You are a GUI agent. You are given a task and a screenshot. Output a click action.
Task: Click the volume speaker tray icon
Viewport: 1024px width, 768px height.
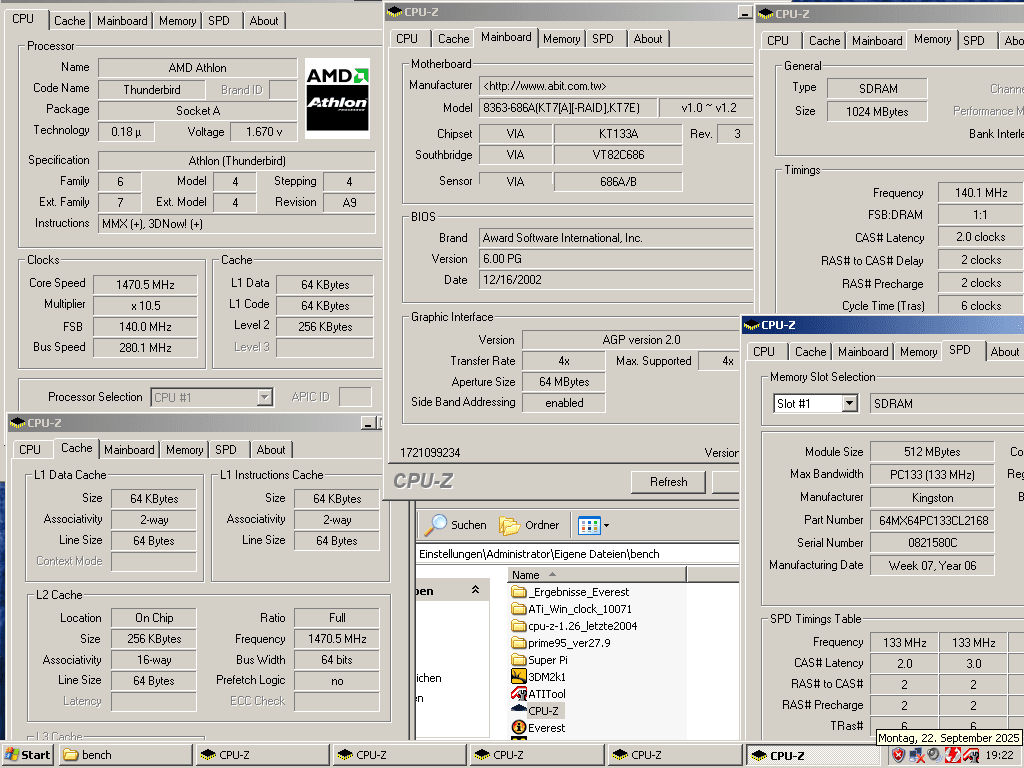[935, 756]
